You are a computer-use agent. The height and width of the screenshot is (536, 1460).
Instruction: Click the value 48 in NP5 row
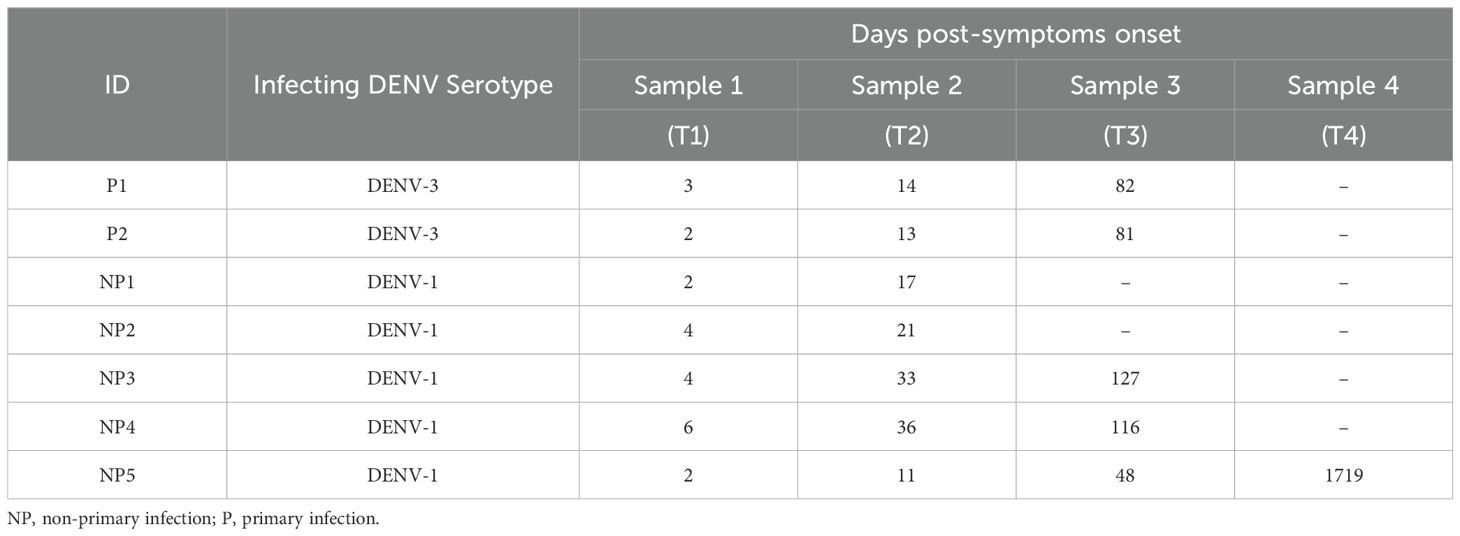(x=1125, y=476)
